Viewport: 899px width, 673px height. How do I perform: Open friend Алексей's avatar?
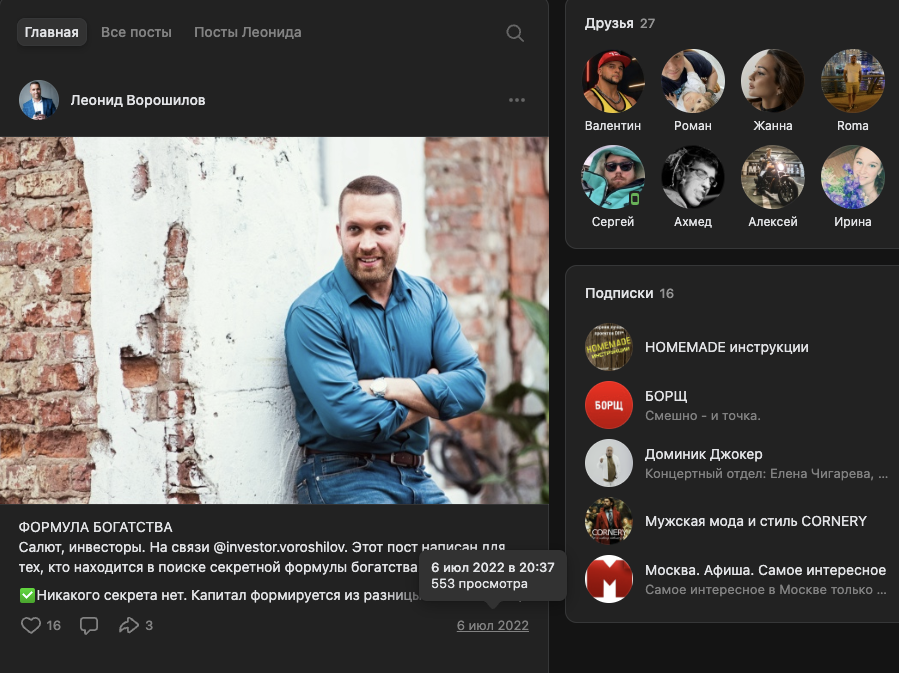[x=772, y=177]
